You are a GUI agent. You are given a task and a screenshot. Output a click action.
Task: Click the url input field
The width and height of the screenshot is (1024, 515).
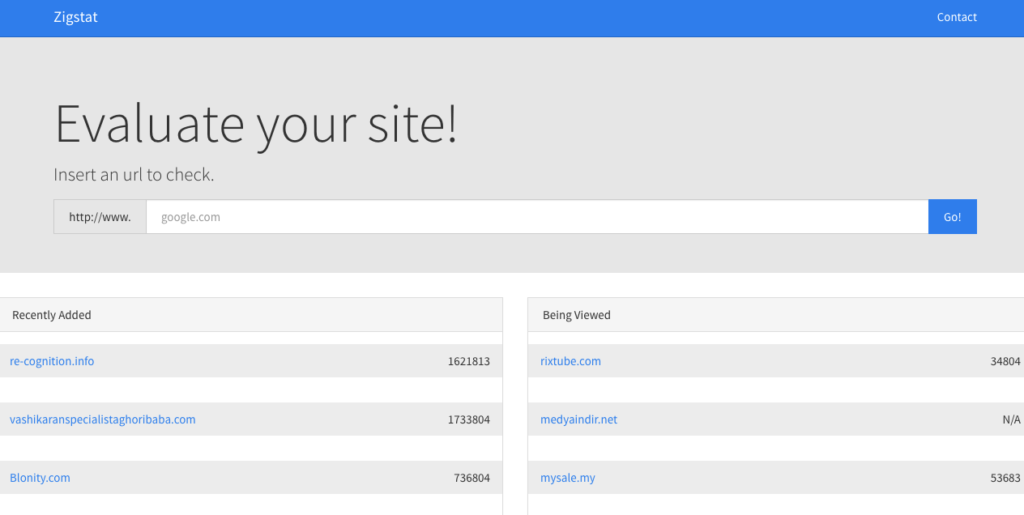click(537, 217)
